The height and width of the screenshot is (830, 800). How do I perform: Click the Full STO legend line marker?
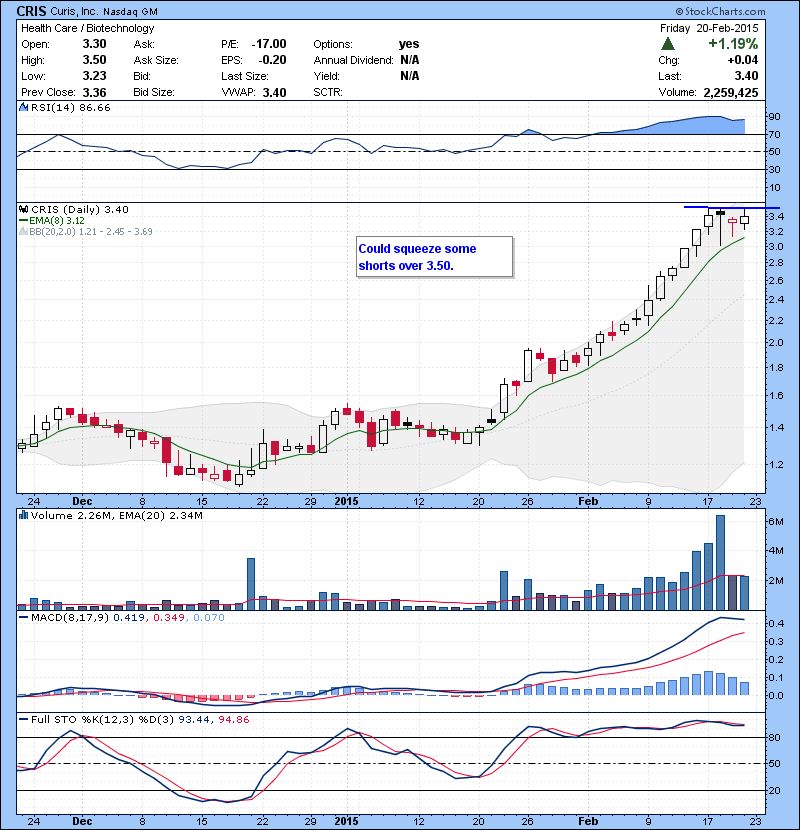point(24,719)
